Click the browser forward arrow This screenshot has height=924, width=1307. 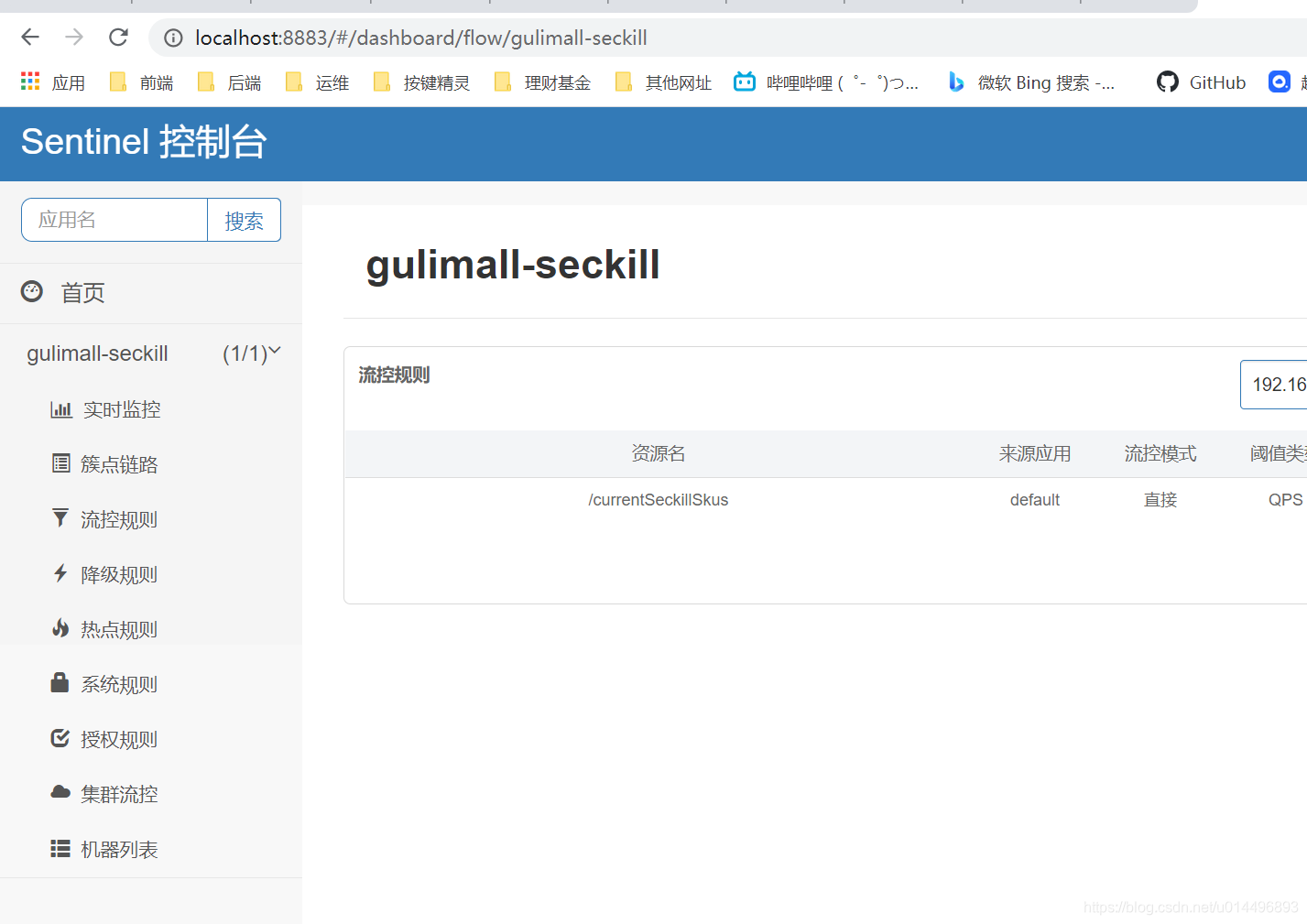(74, 38)
